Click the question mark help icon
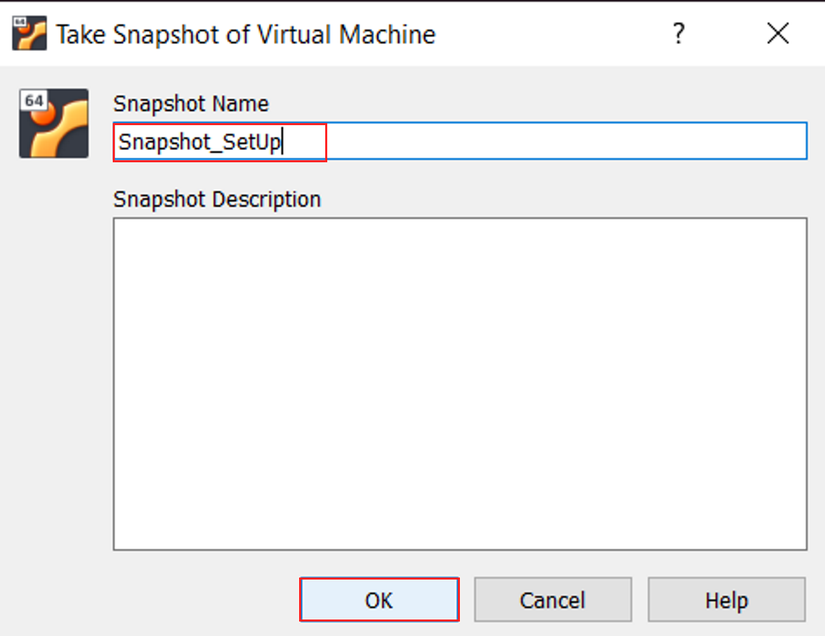This screenshot has width=825, height=636. click(679, 34)
